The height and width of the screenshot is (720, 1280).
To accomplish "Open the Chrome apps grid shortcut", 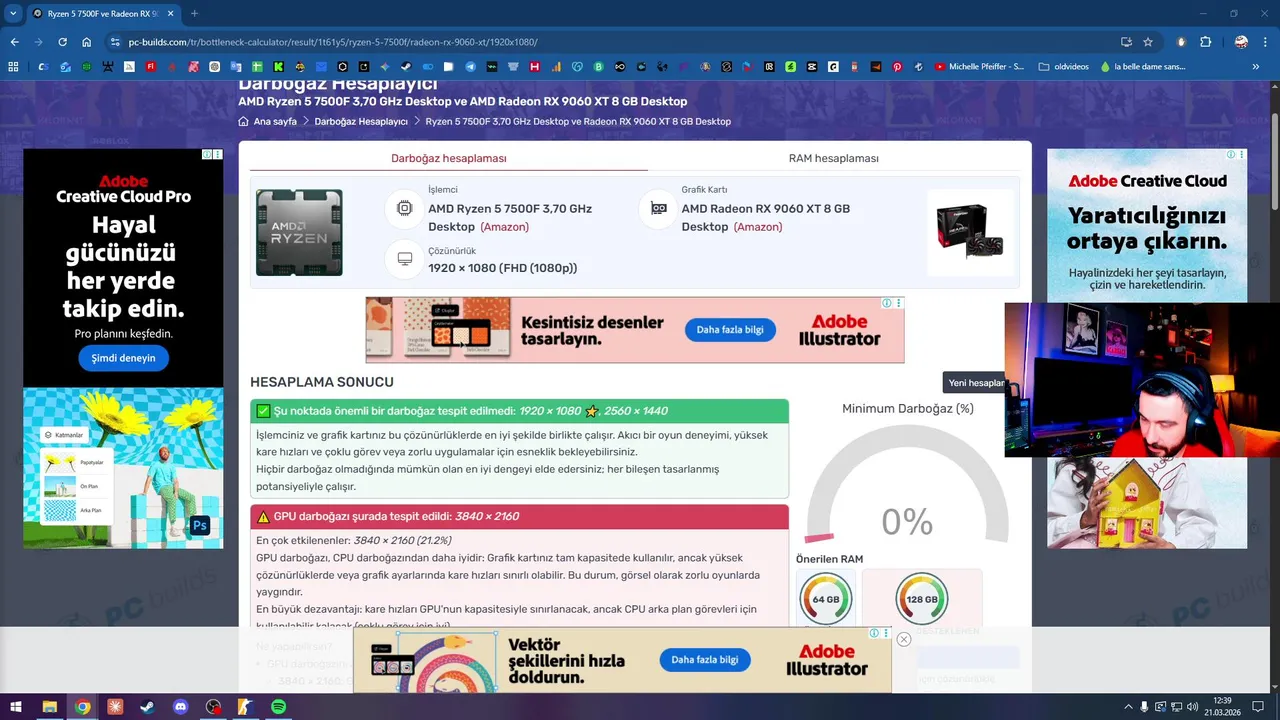I will 13,67.
